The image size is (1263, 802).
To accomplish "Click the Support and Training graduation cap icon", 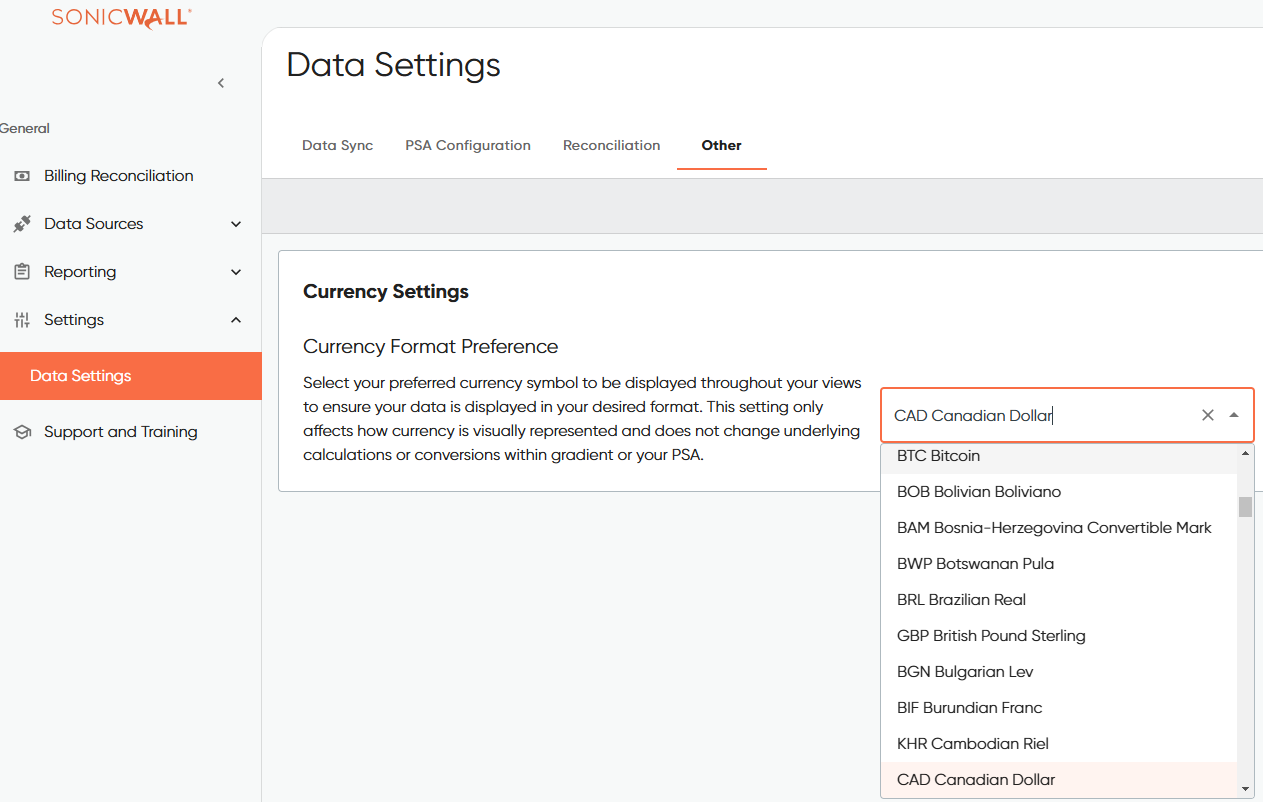I will [22, 432].
